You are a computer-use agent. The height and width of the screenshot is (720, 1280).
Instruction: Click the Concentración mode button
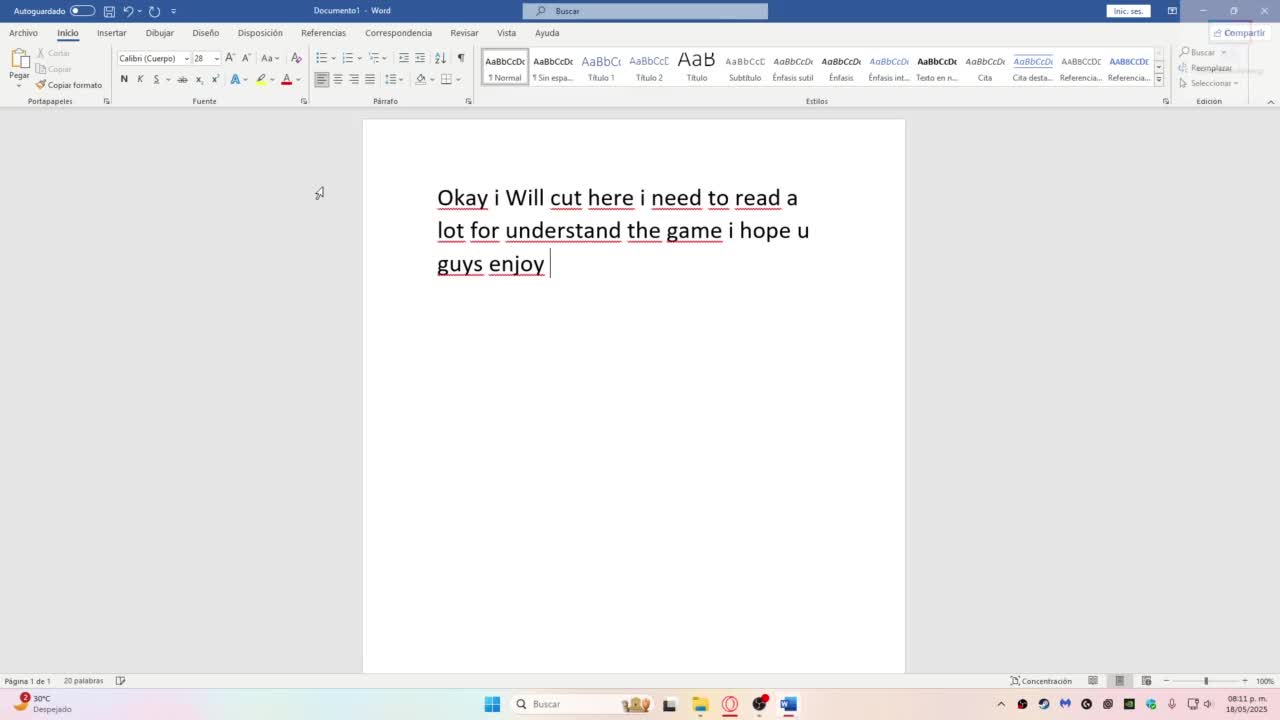tap(1041, 681)
